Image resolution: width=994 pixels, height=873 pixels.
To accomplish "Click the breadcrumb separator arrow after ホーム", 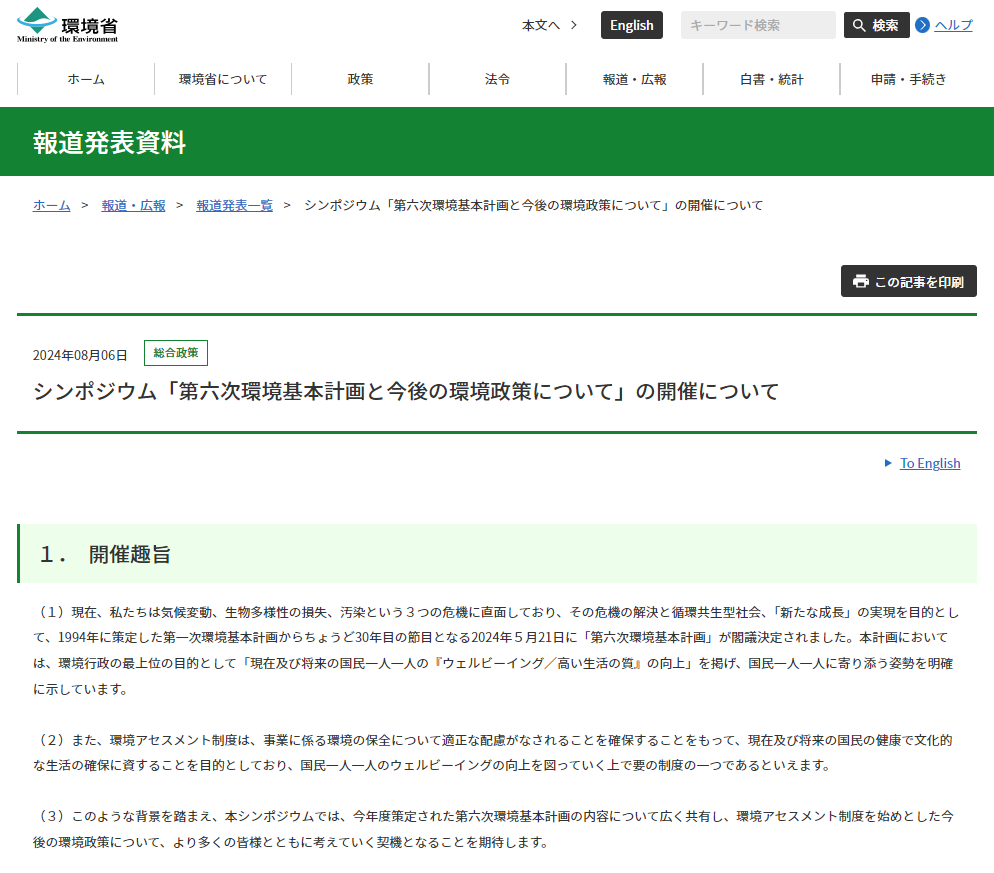I will coord(82,205).
